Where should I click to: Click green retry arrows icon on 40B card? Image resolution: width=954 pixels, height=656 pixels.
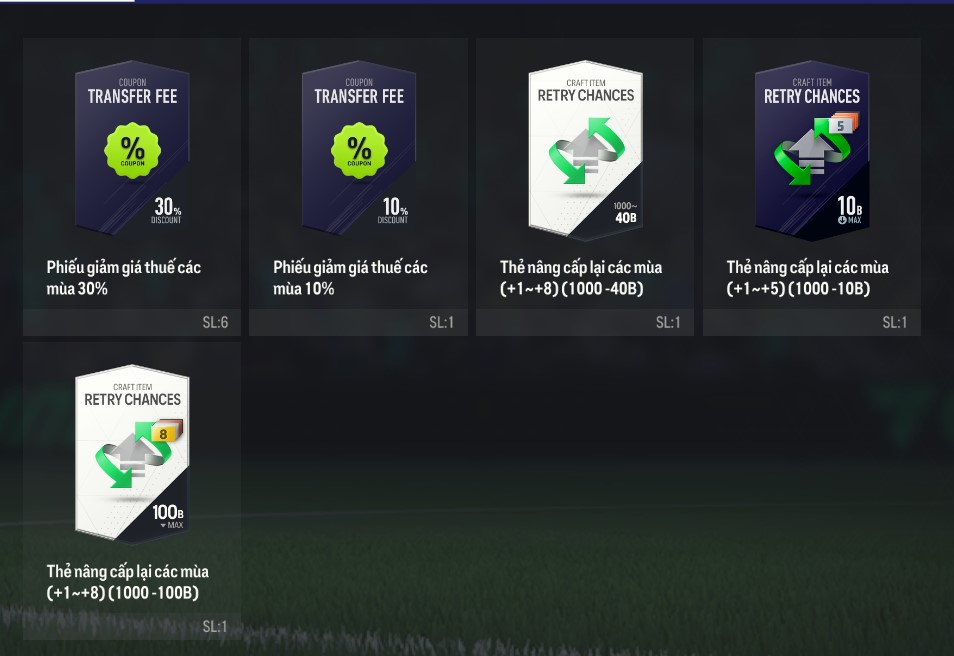pos(587,150)
